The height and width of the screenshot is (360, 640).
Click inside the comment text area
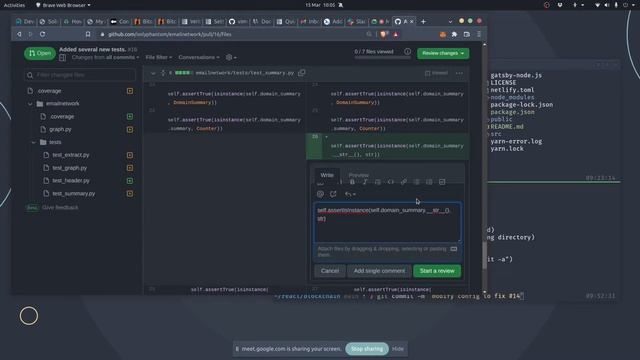pyautogui.click(x=387, y=222)
